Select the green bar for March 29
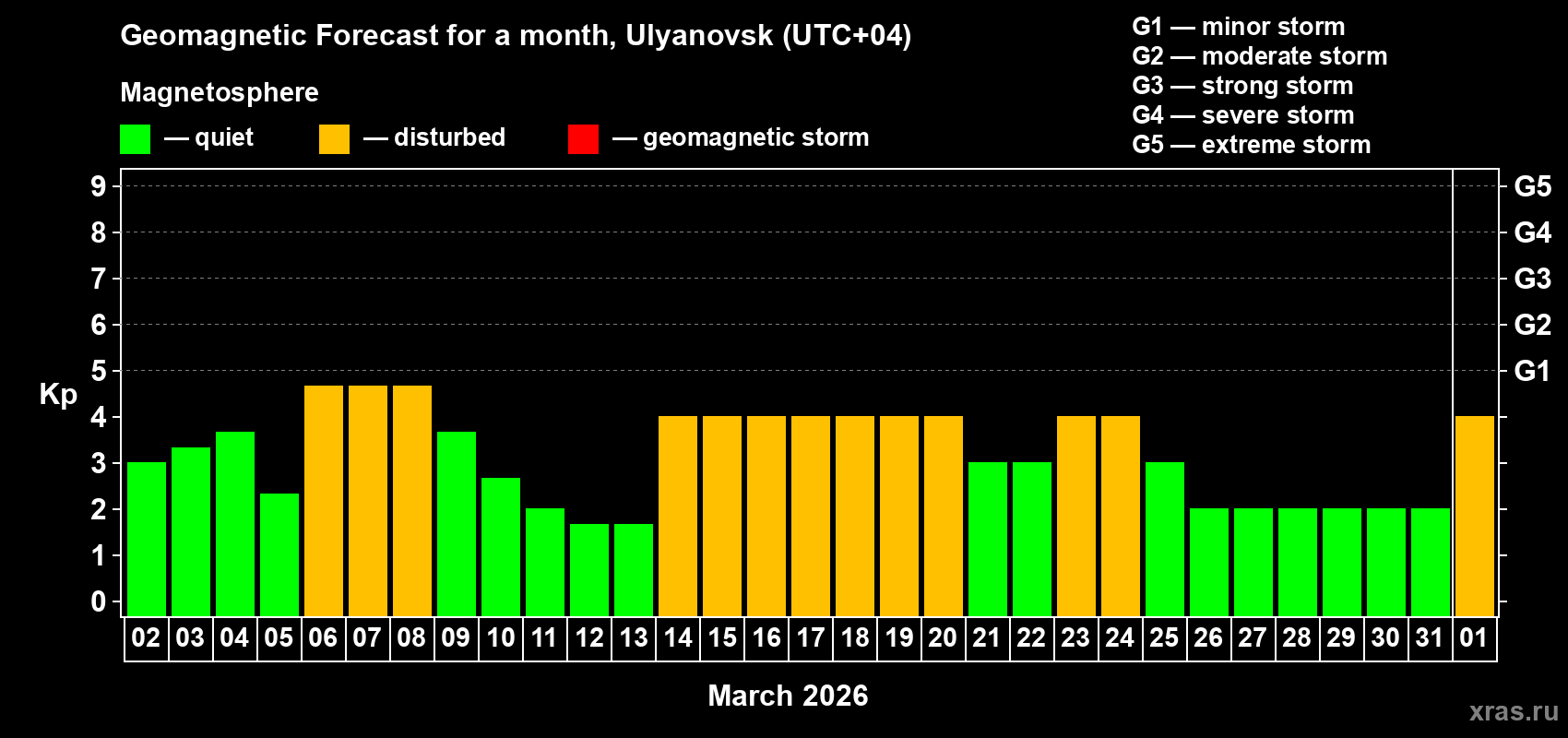This screenshot has width=1568, height=738. tap(1342, 563)
